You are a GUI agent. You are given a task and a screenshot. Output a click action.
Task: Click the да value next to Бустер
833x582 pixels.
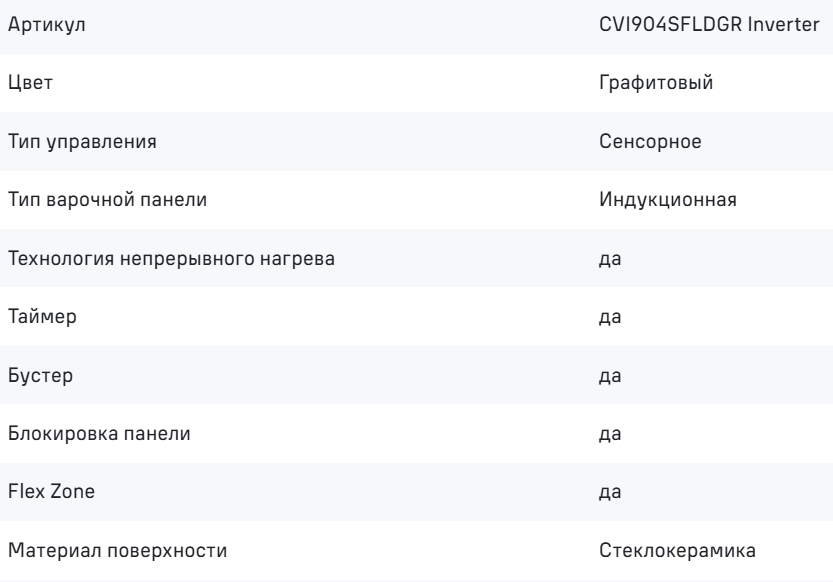(x=610, y=376)
